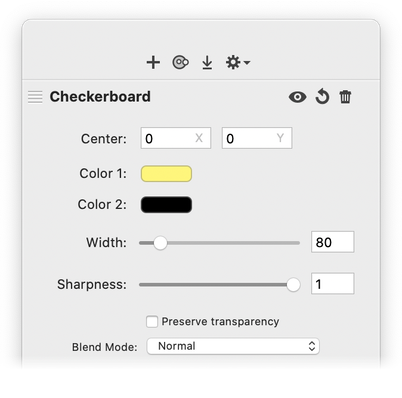This screenshot has width=402, height=398.
Task: Open the black Color 2 swatch
Action: [166, 205]
